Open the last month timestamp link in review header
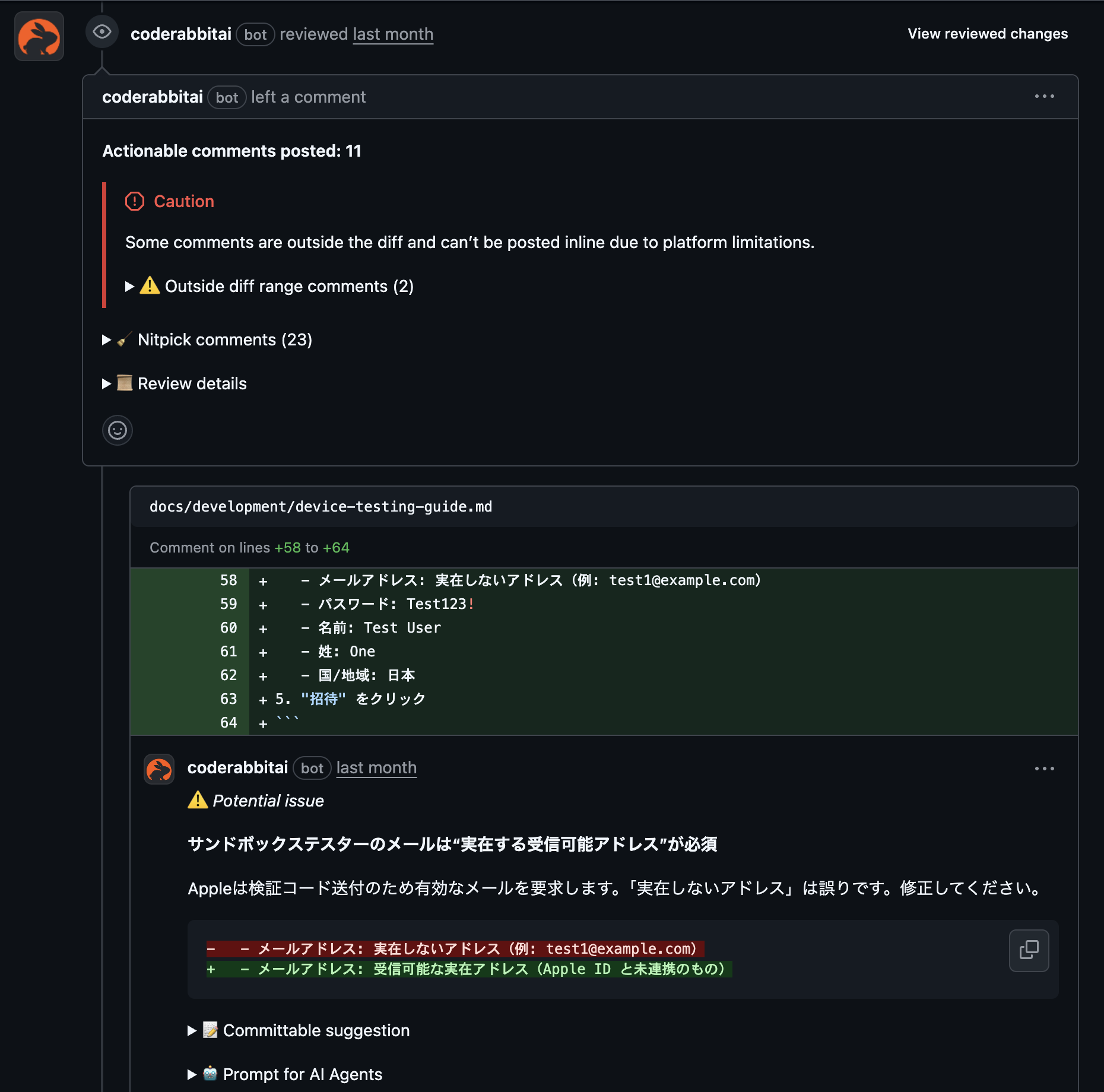 tap(393, 34)
